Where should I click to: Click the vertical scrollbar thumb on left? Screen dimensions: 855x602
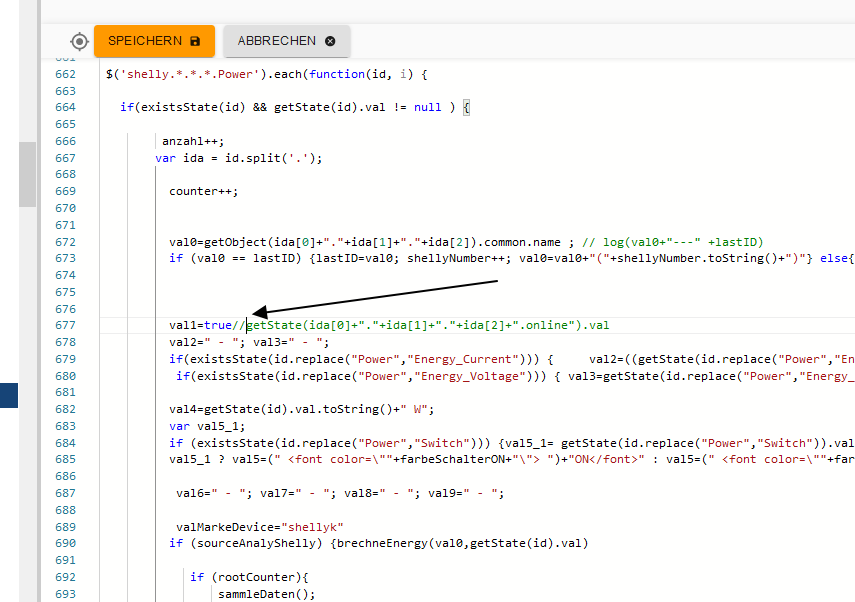27,174
